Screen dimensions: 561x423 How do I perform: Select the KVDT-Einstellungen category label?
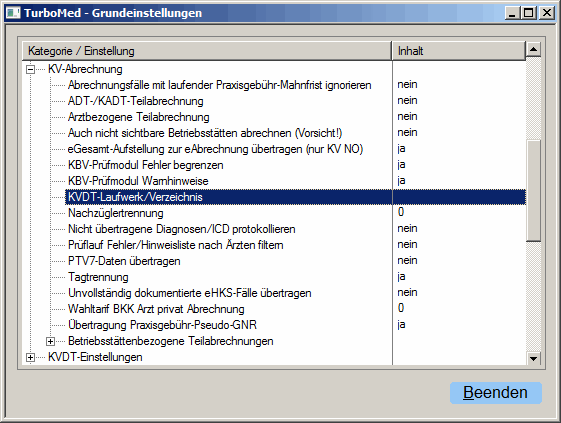(95, 357)
